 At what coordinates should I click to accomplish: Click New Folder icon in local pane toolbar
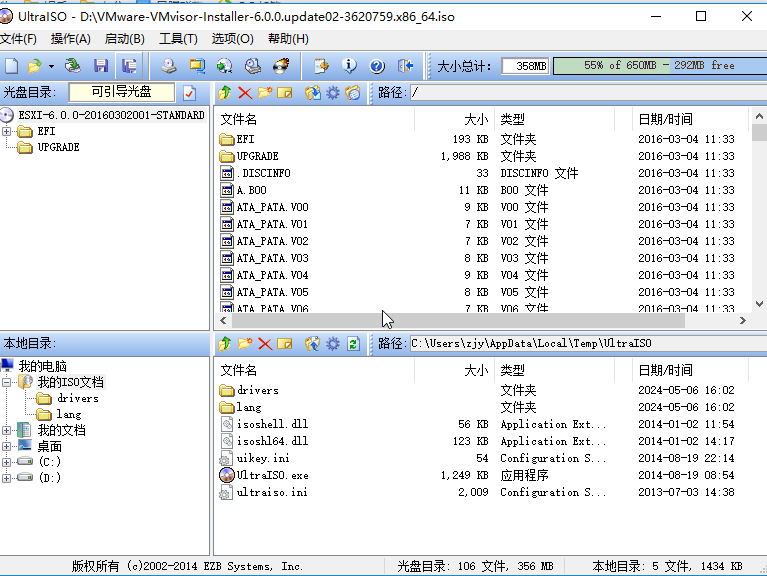pyautogui.click(x=245, y=344)
